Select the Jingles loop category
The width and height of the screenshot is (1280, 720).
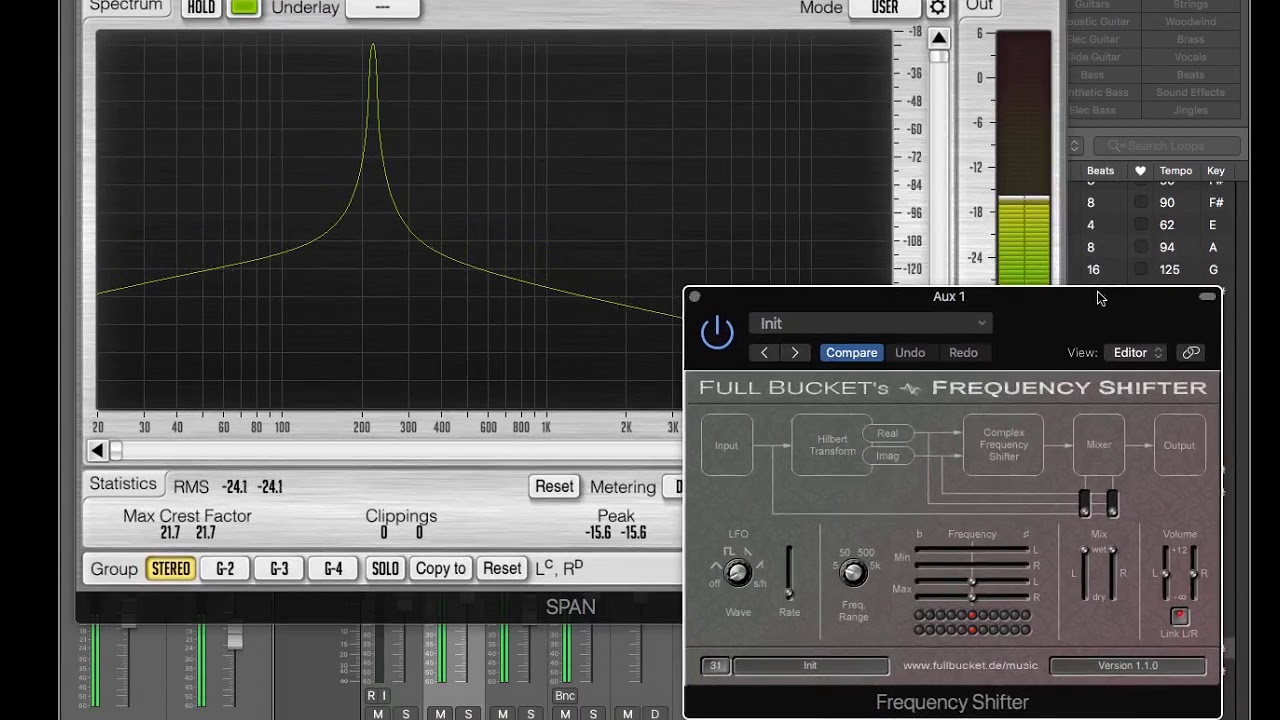coord(1190,110)
